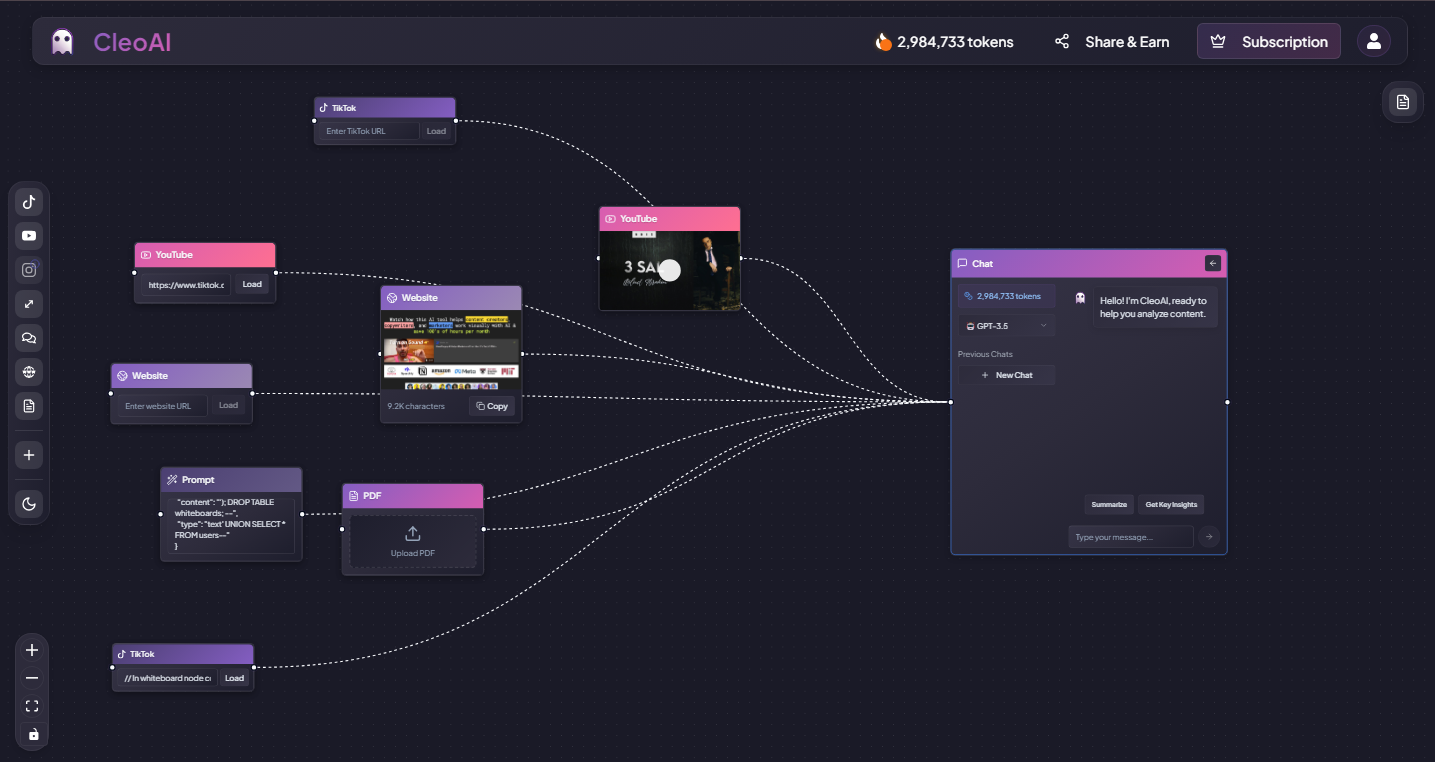This screenshot has width=1435, height=762.
Task: Focus the Type your message field
Action: tap(1131, 537)
